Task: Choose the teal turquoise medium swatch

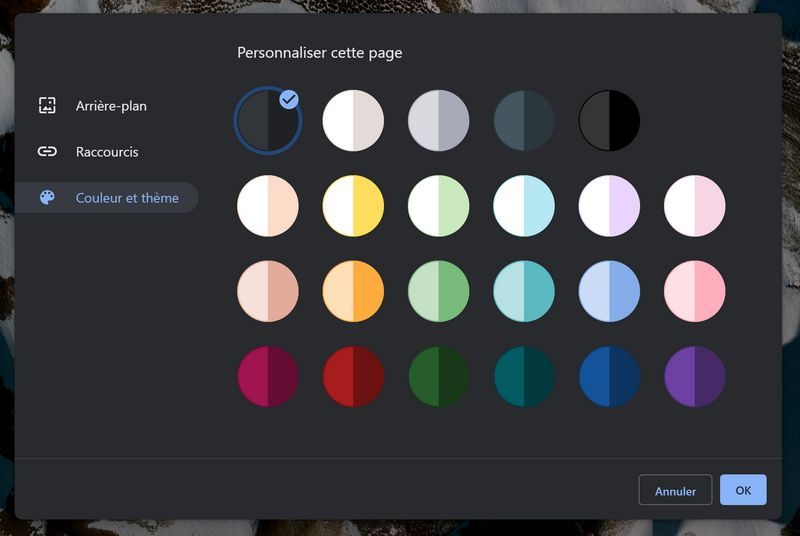Action: (524, 292)
